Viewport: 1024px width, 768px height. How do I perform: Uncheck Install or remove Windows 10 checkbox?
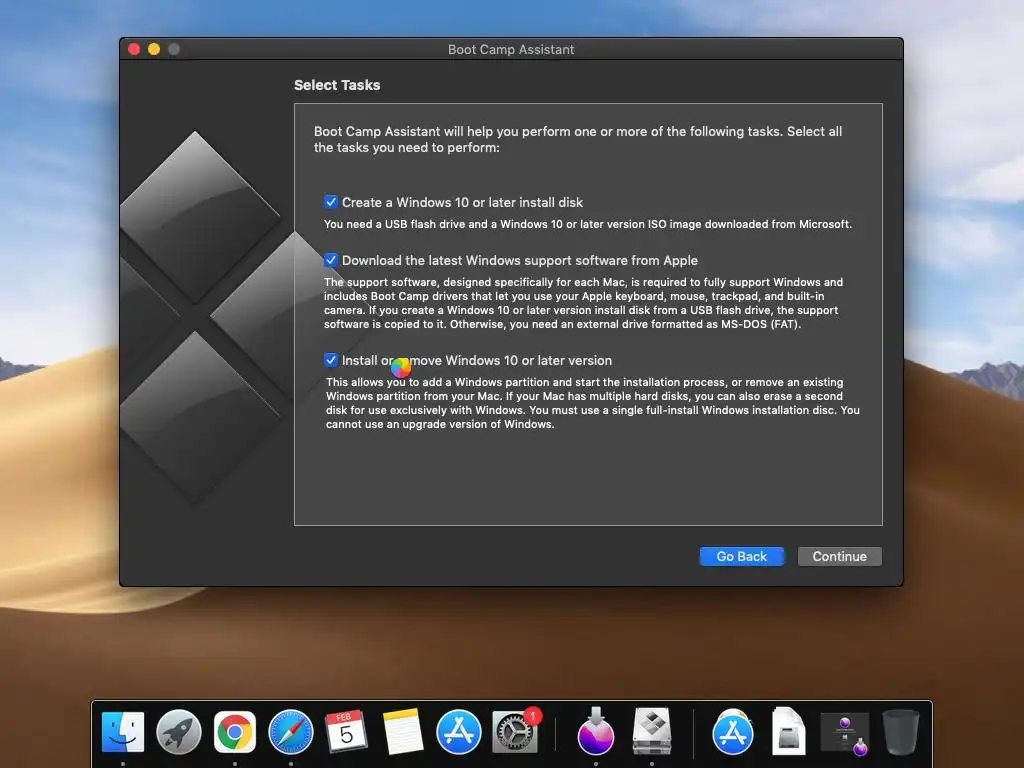click(x=331, y=360)
